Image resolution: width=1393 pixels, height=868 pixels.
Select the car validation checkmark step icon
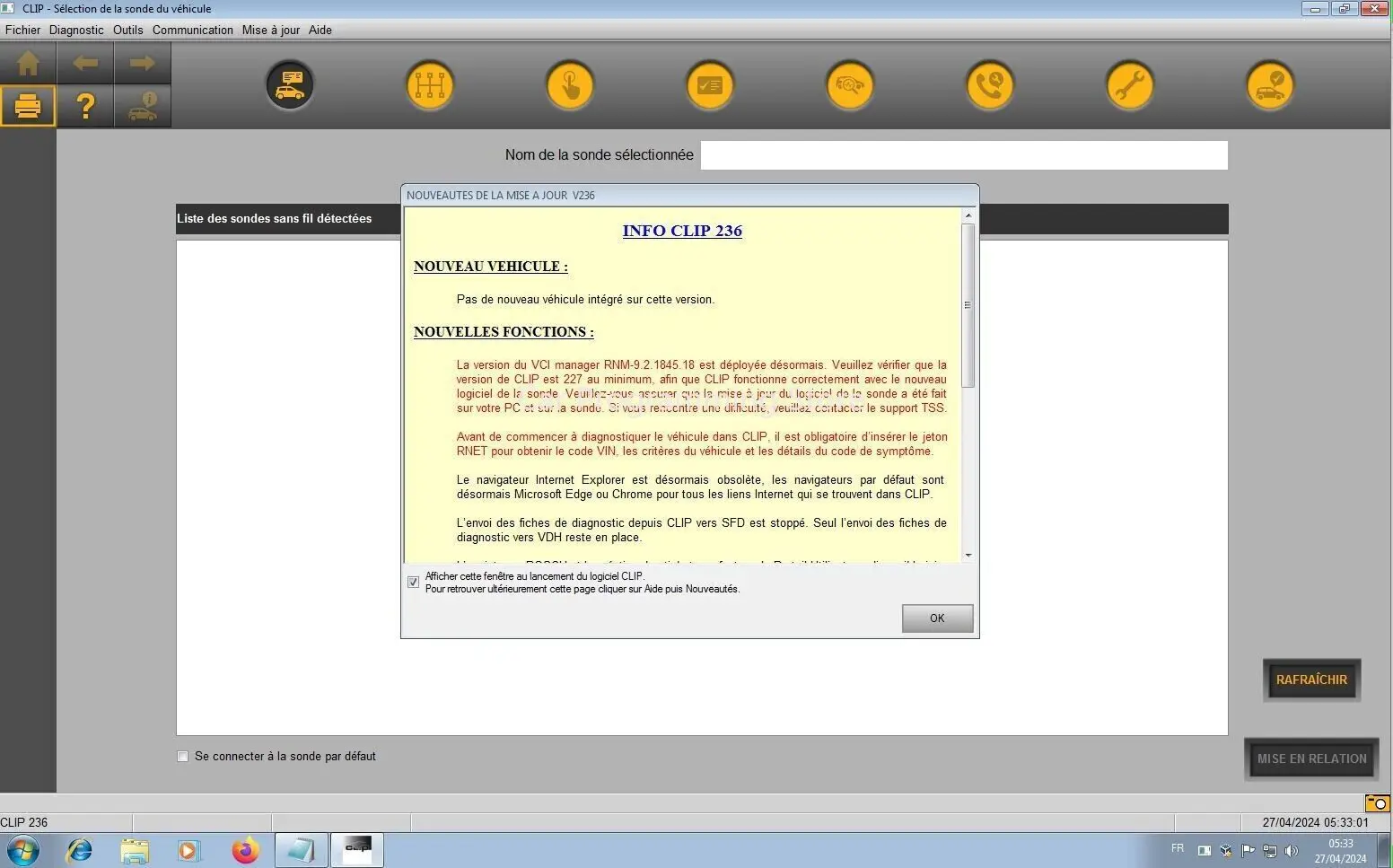(1270, 85)
